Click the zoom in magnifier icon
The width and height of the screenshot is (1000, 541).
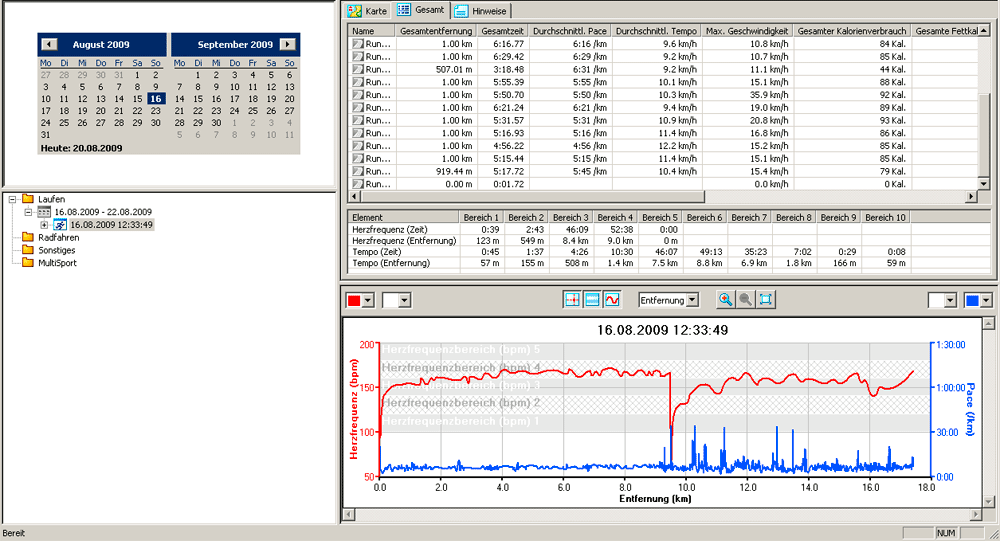pos(725,300)
